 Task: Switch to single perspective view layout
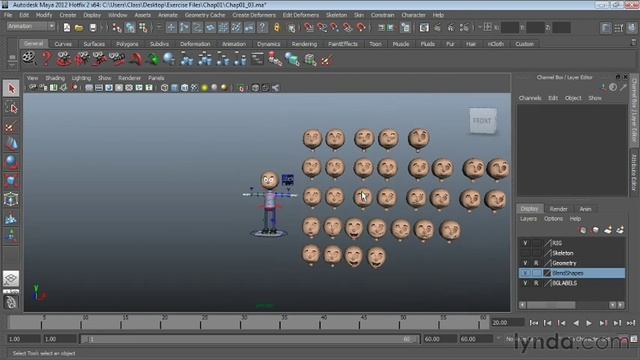click(x=11, y=279)
